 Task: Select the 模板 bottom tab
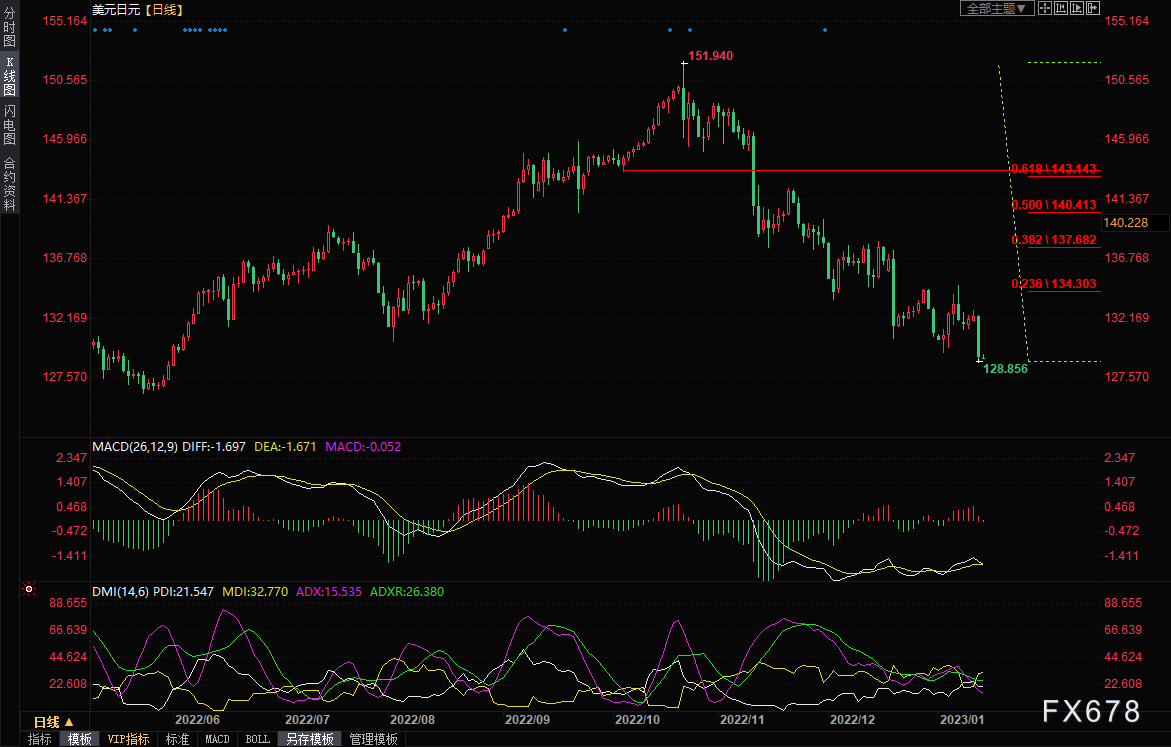(x=80, y=739)
